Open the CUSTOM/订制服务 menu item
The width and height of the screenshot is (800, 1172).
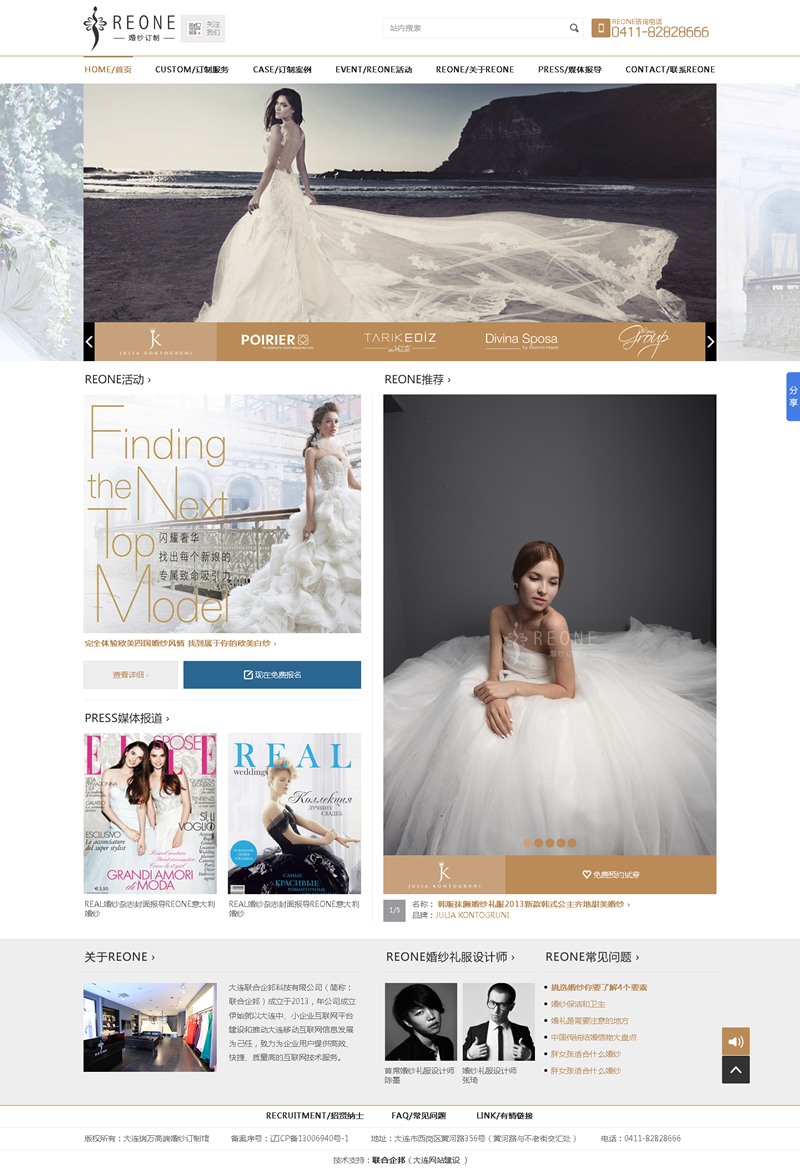(x=192, y=70)
